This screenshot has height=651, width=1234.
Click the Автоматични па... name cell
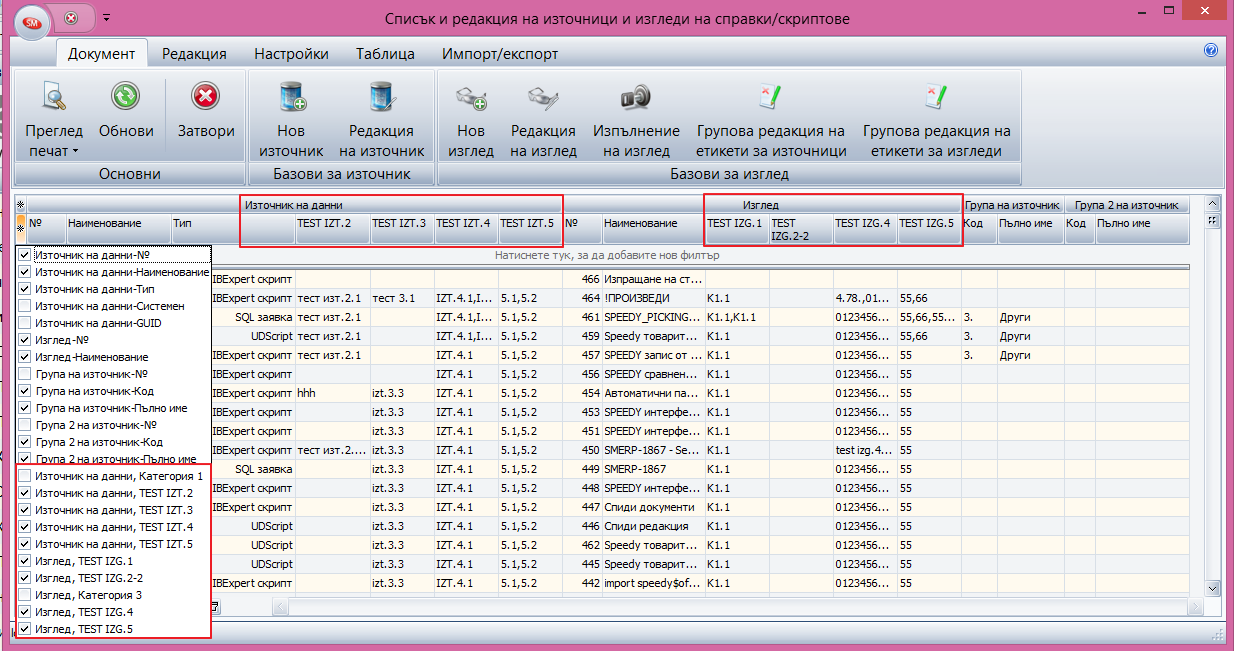[653, 393]
